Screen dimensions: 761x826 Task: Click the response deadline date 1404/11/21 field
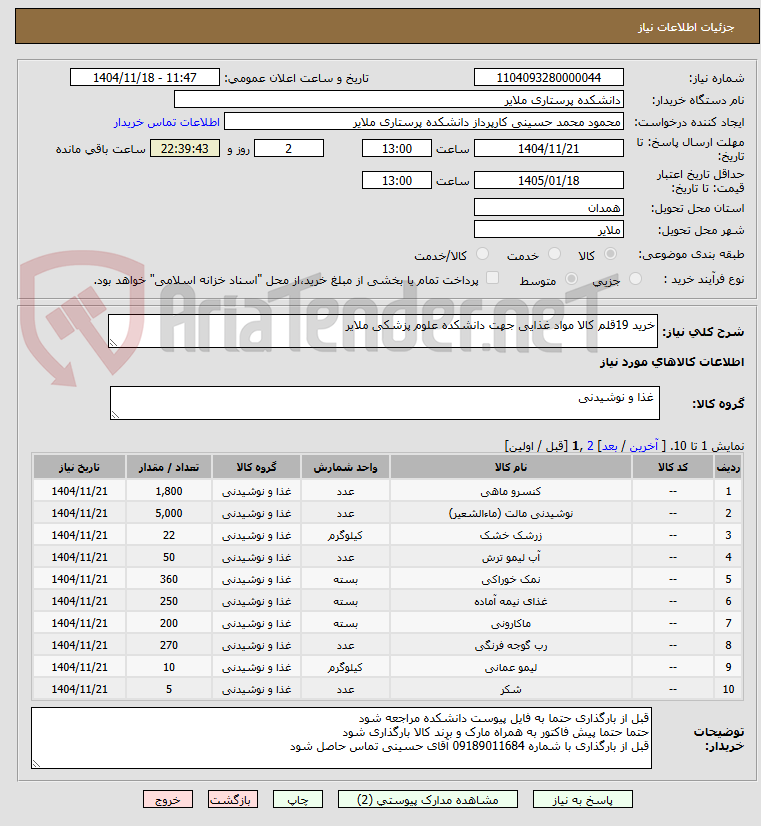[x=549, y=149]
